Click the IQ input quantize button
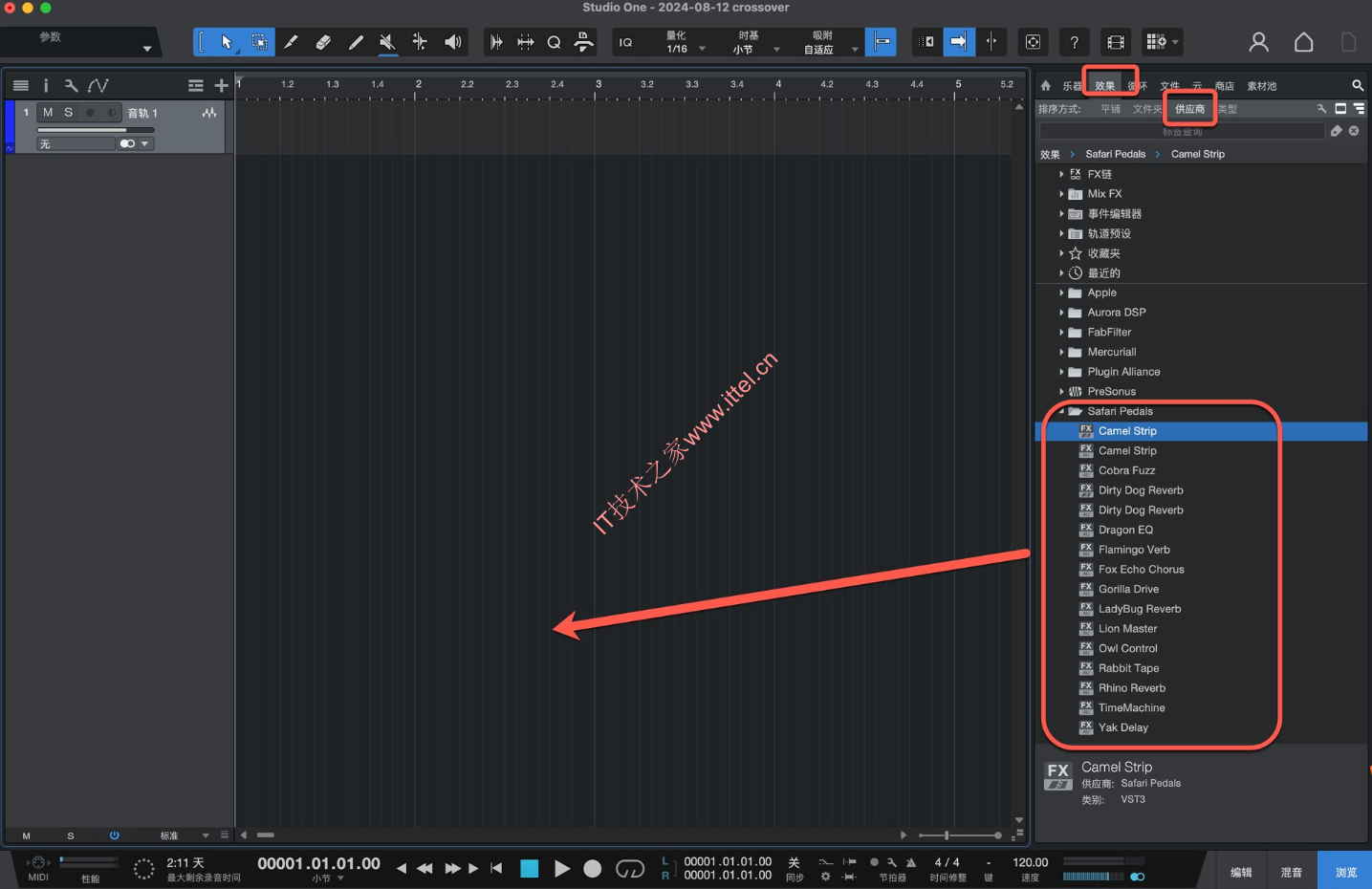The image size is (1372, 889). pos(625,42)
